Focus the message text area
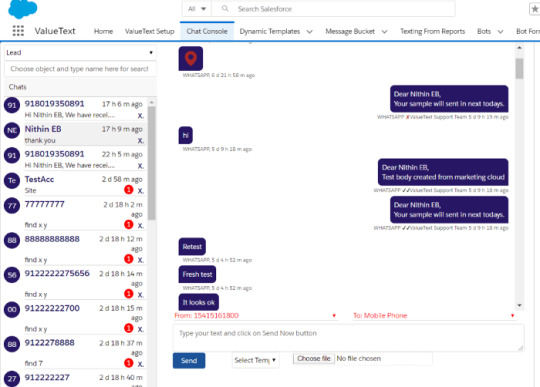This screenshot has width=540, height=387. tap(349, 338)
